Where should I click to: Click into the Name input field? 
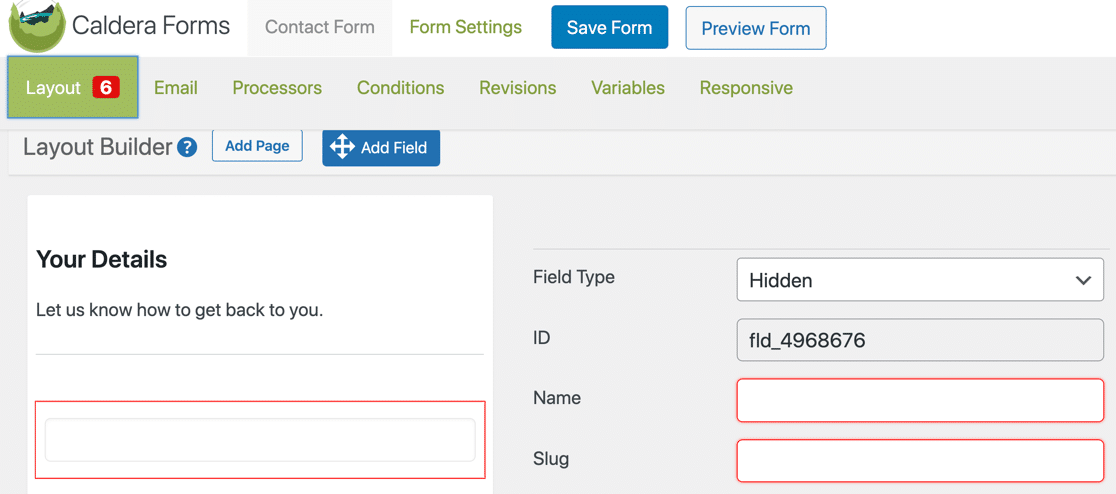(x=919, y=399)
